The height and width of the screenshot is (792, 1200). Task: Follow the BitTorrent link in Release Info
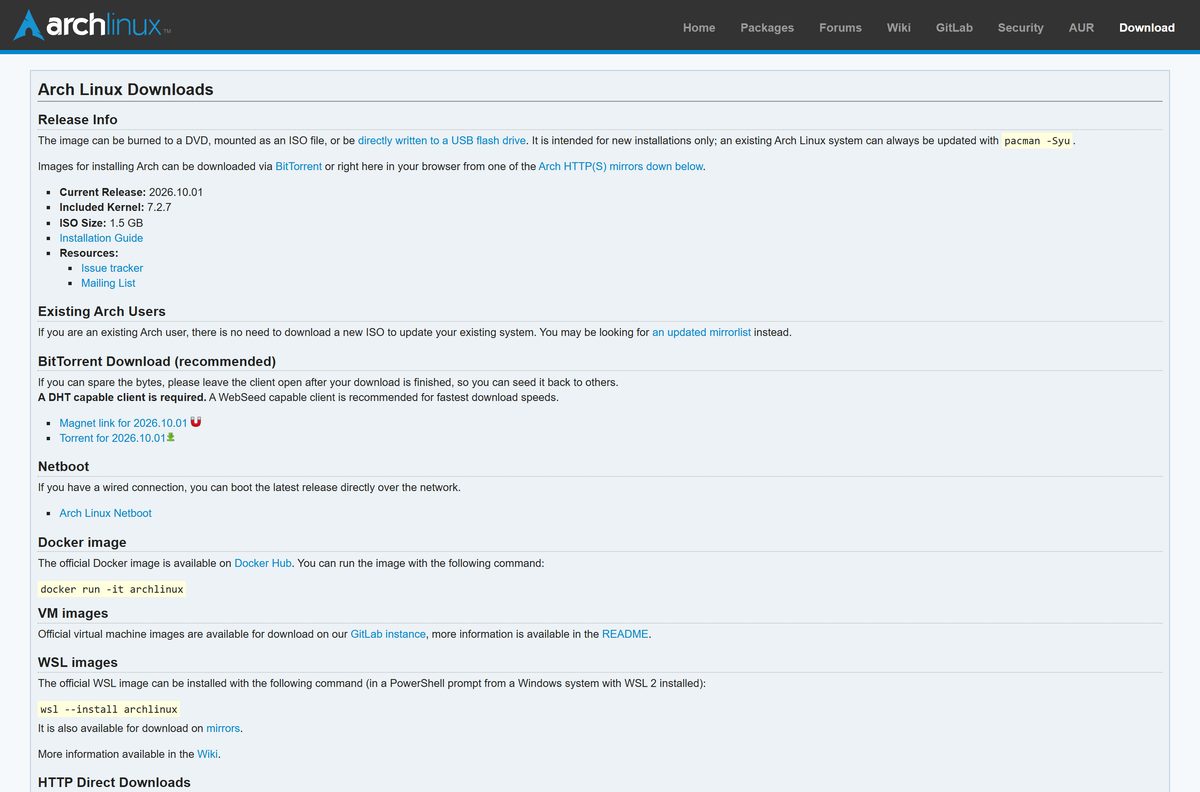coord(298,167)
